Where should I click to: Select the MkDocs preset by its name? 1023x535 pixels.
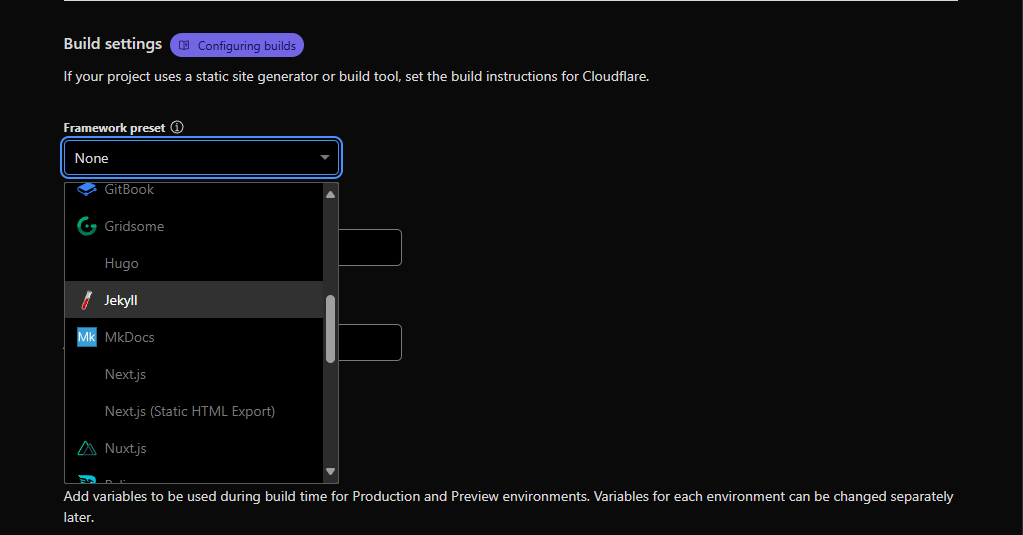[130, 337]
